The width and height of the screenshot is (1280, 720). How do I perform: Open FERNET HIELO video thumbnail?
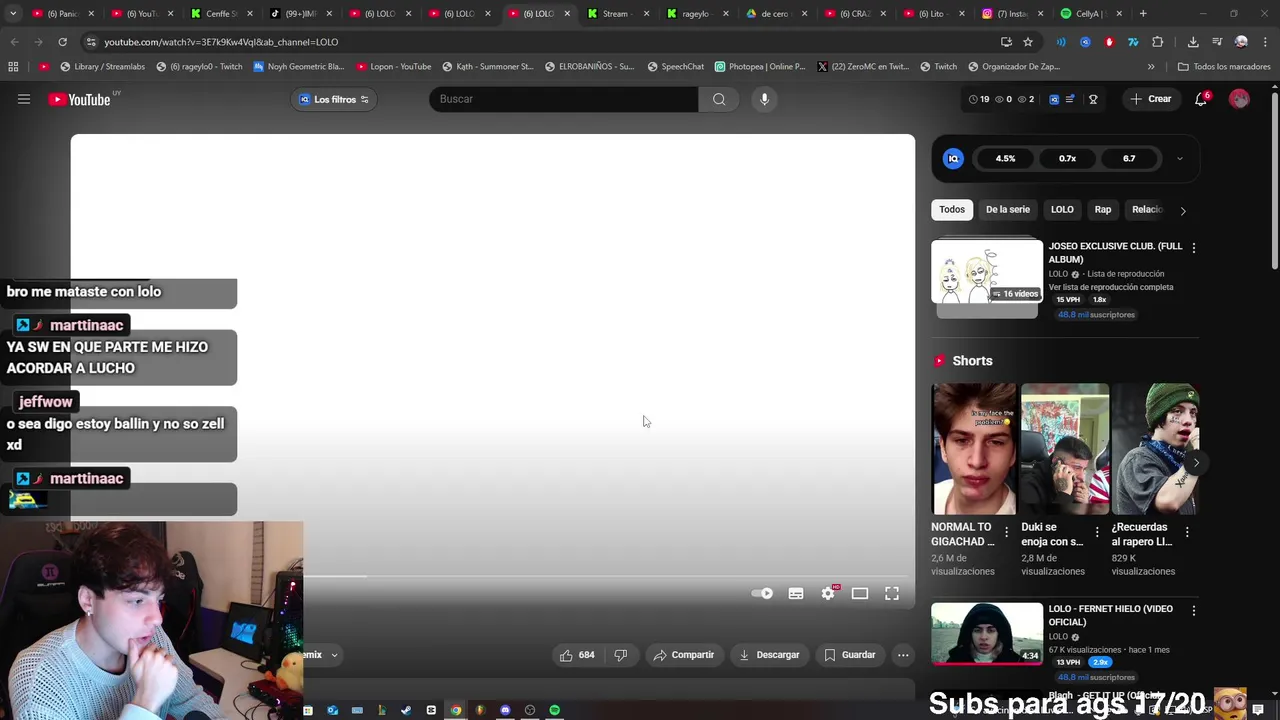pos(987,633)
